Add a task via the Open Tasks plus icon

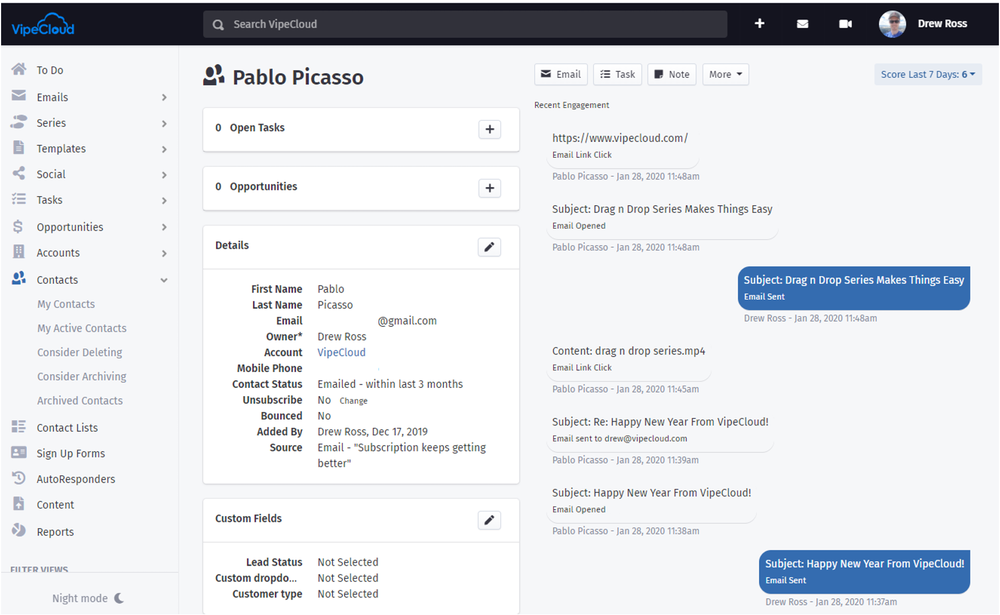489,129
